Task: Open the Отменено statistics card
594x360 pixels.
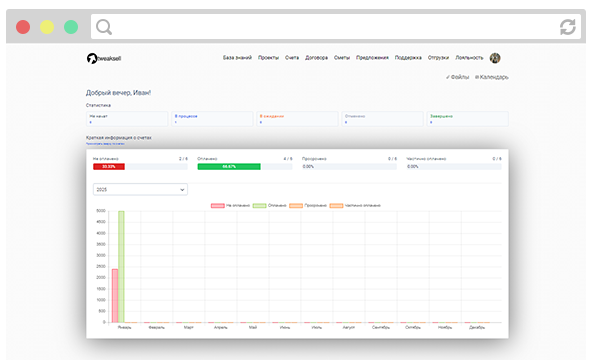Action: point(382,119)
